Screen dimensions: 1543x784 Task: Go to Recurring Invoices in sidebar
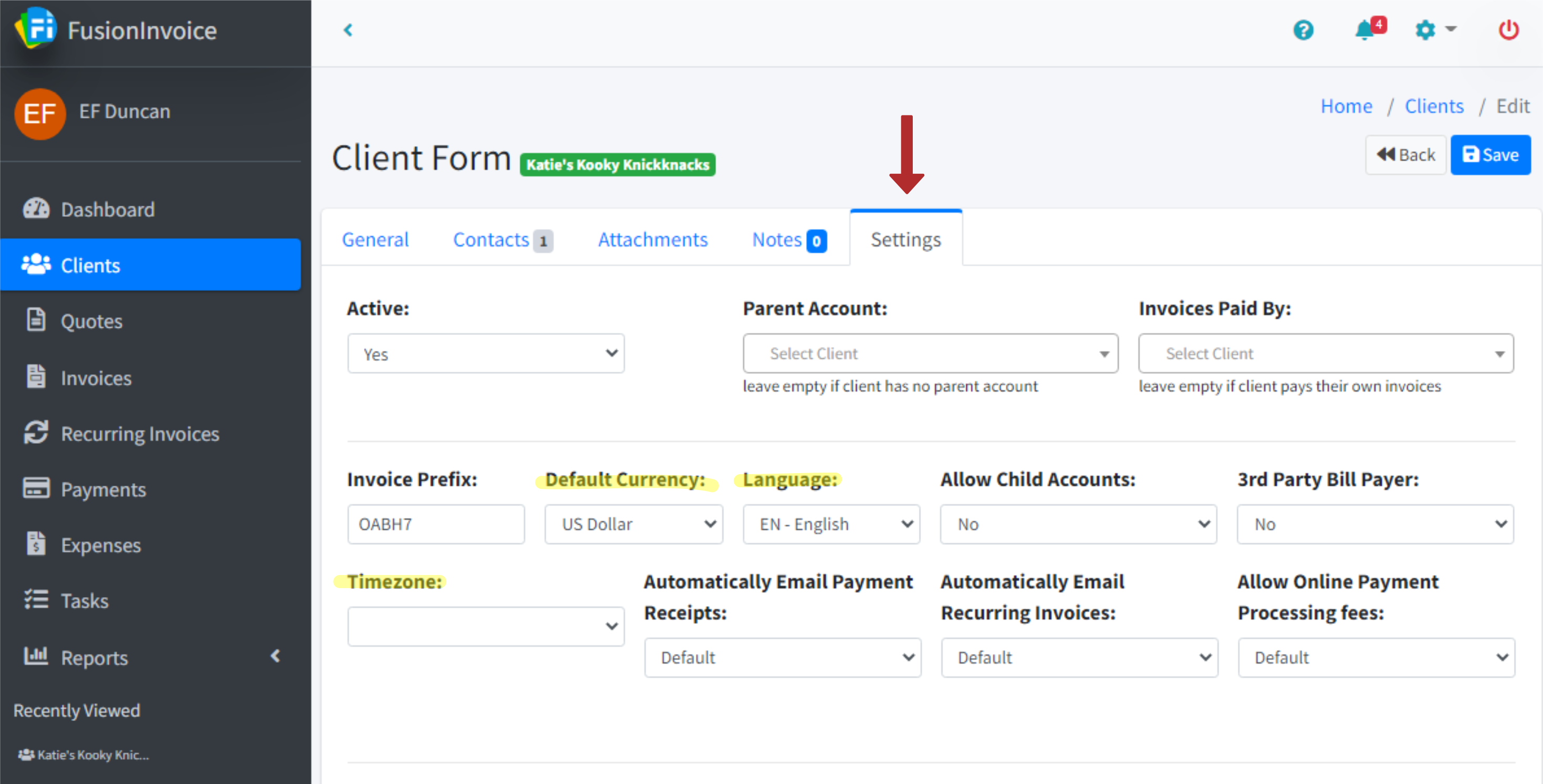coord(140,434)
